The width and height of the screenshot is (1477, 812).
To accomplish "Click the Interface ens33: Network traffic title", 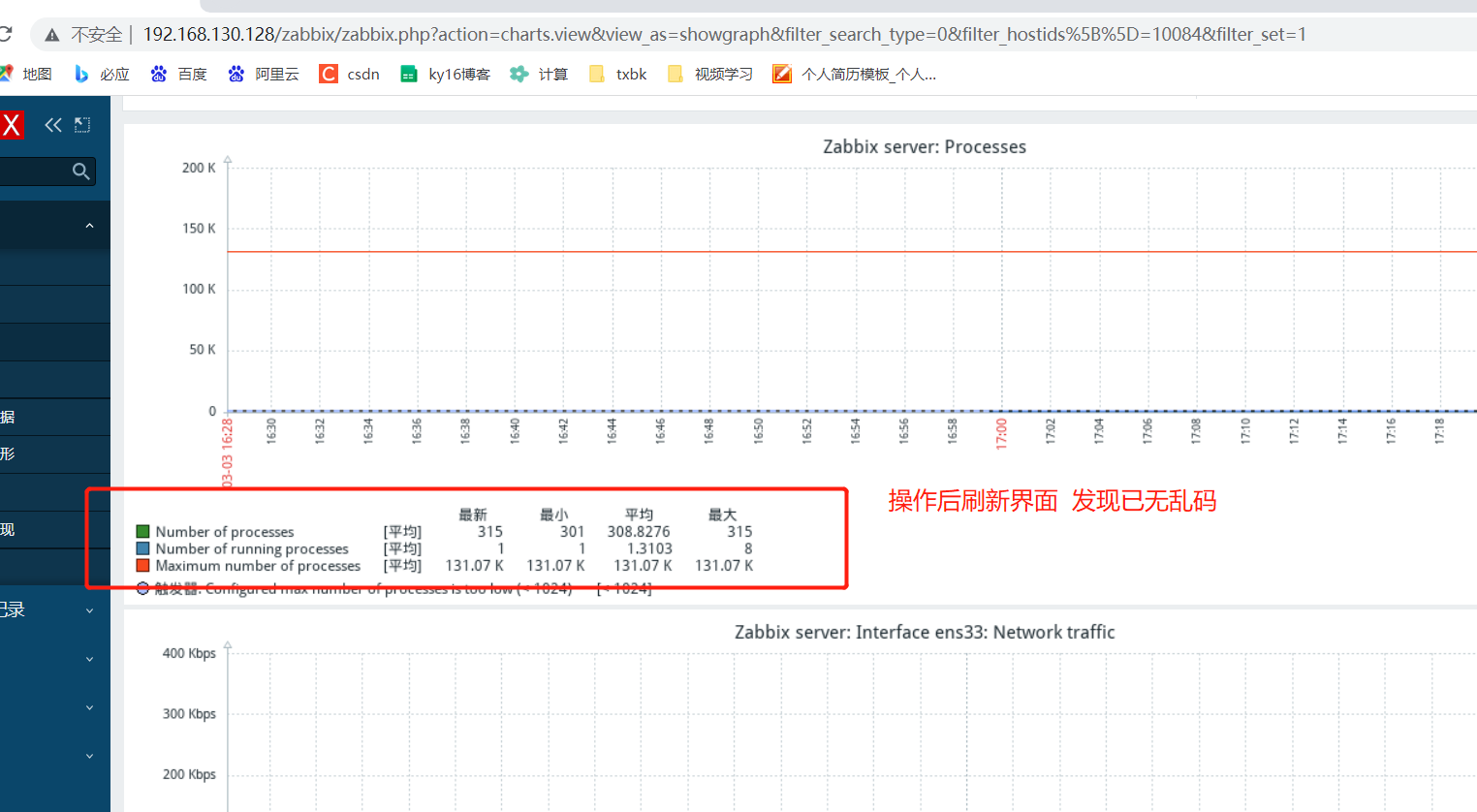I will (x=925, y=633).
